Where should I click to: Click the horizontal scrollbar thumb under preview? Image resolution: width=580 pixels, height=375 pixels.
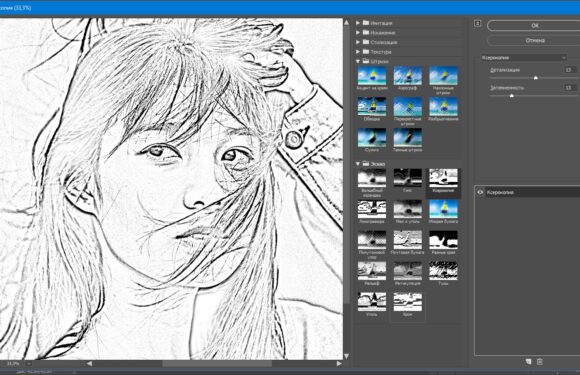click(x=217, y=364)
